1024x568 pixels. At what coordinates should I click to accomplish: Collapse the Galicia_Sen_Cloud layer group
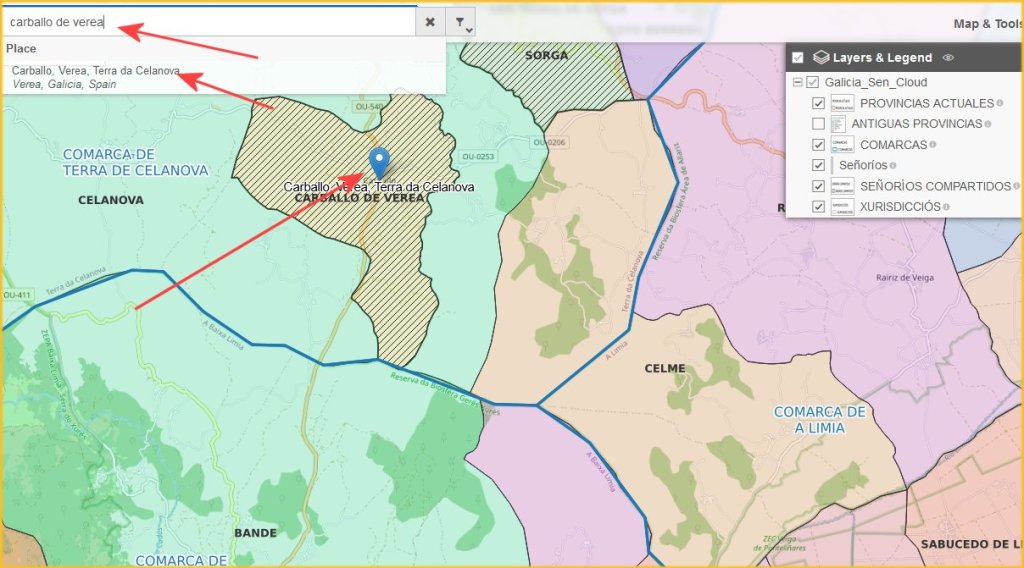pyautogui.click(x=798, y=82)
